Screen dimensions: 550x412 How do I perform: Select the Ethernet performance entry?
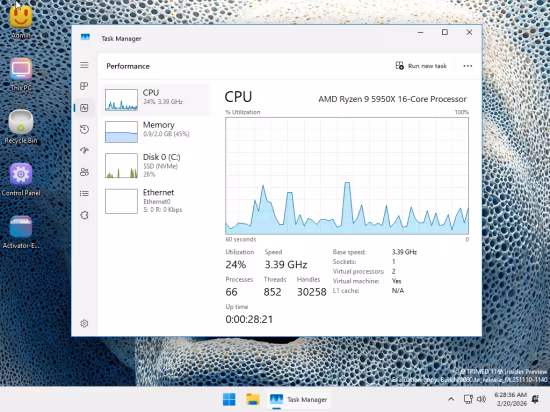pyautogui.click(x=155, y=201)
